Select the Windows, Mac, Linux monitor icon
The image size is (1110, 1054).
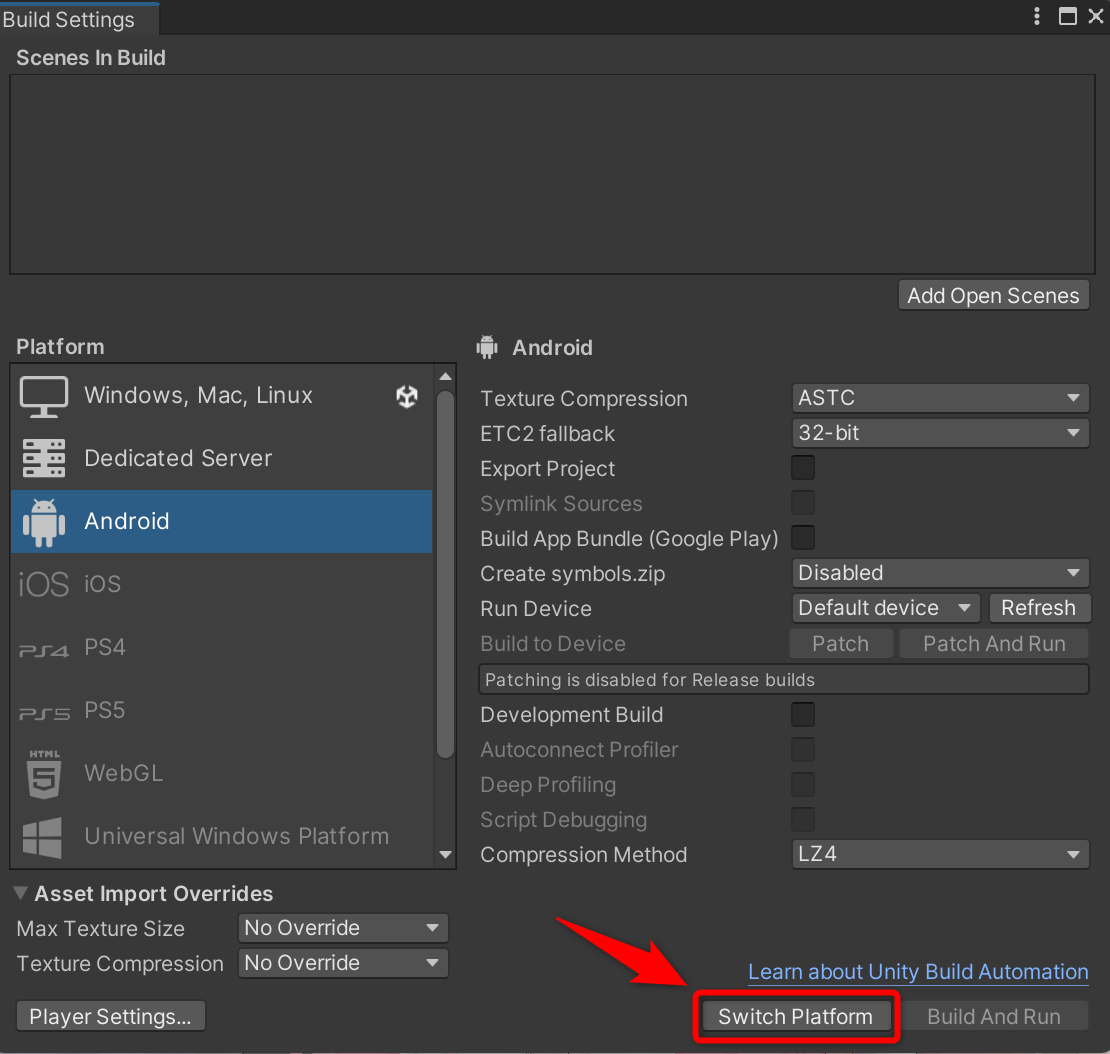click(44, 396)
